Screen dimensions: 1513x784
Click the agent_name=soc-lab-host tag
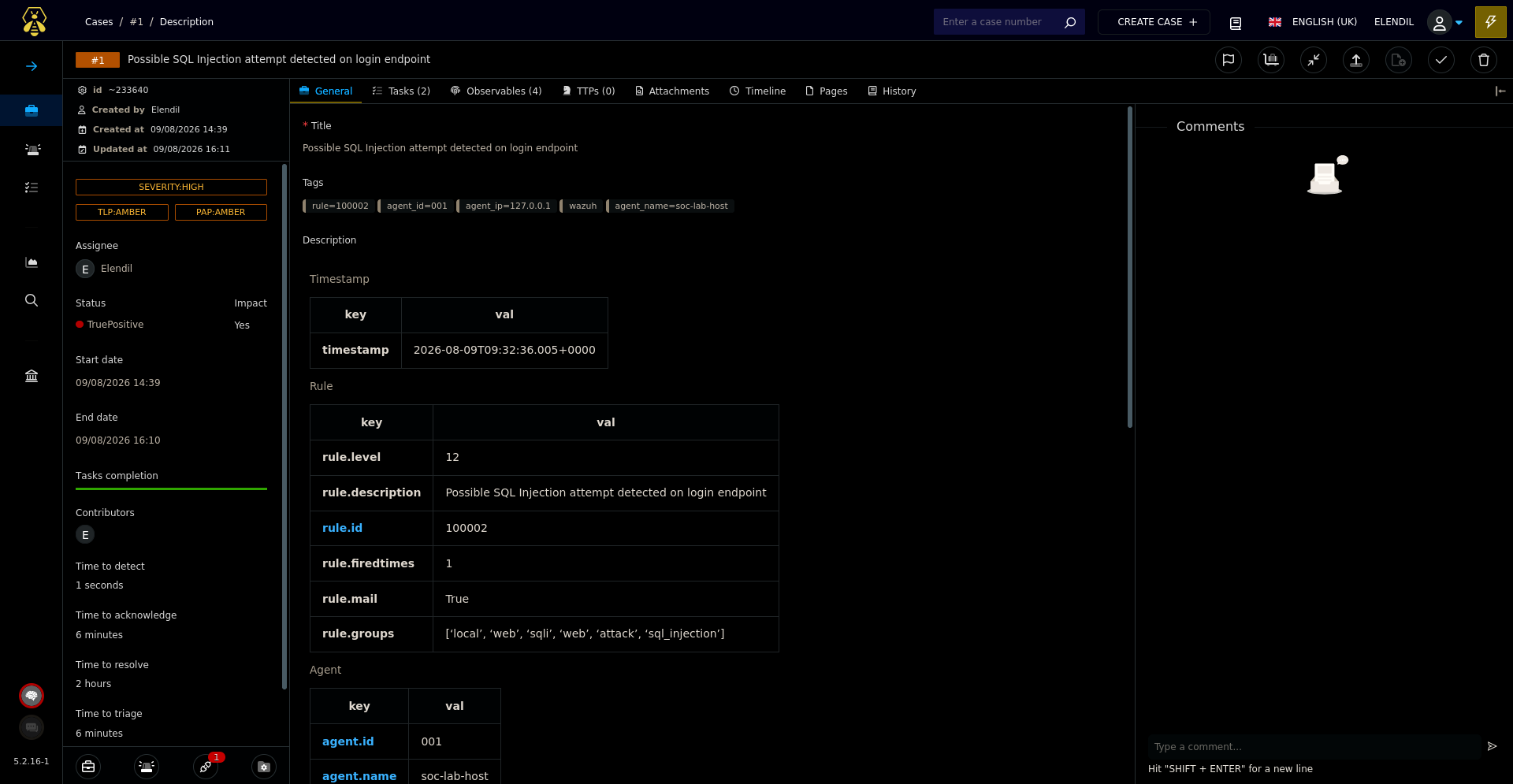coord(671,206)
